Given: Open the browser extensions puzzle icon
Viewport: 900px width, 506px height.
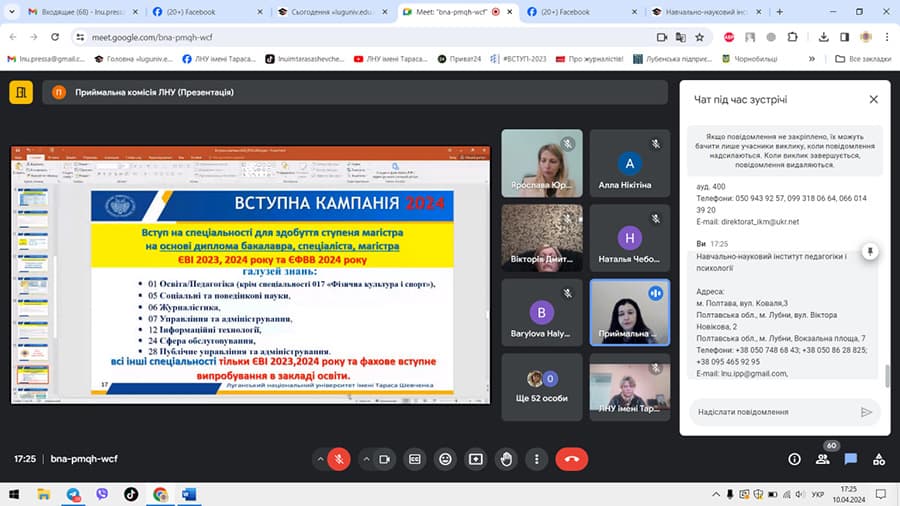Looking at the screenshot, I should (792, 37).
